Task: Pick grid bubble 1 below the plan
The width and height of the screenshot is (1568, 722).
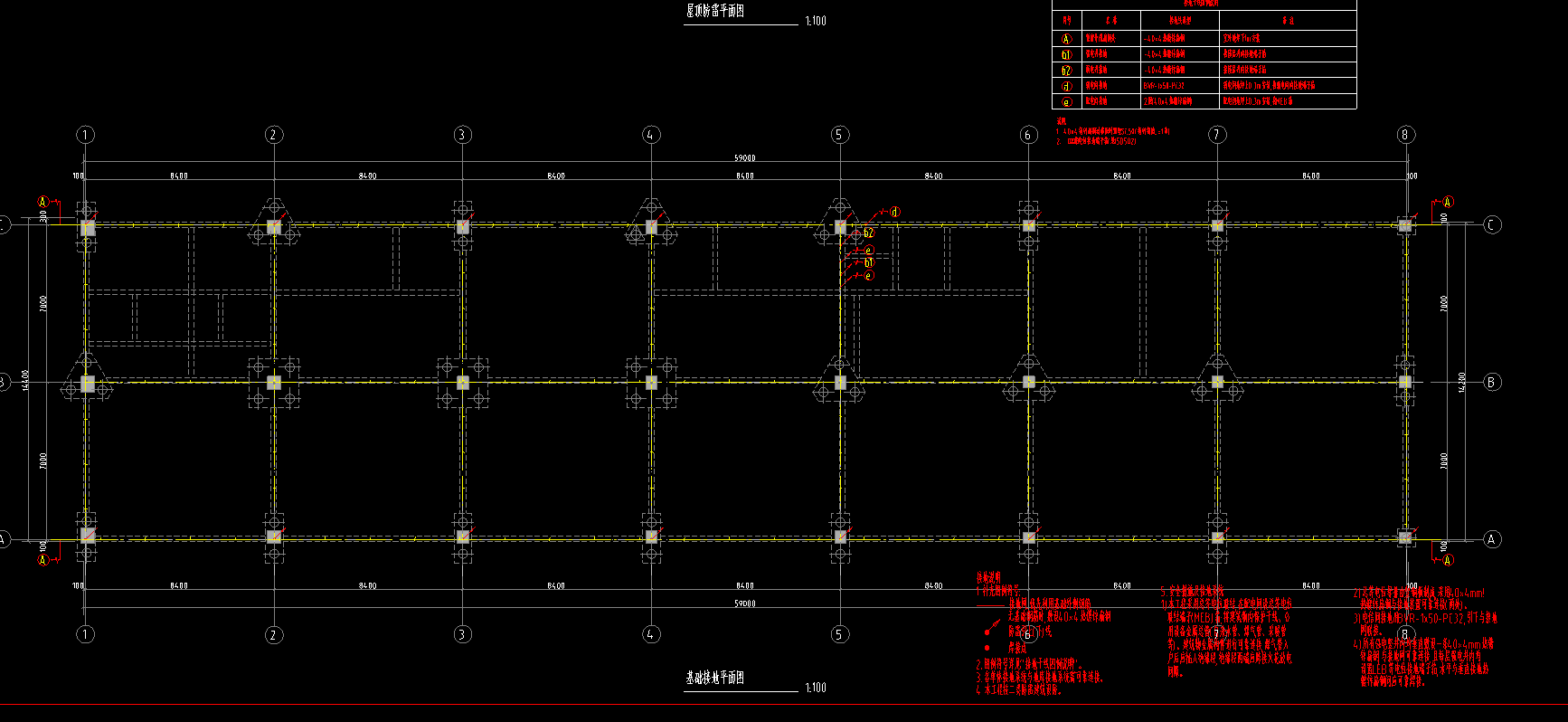Action: tap(85, 634)
